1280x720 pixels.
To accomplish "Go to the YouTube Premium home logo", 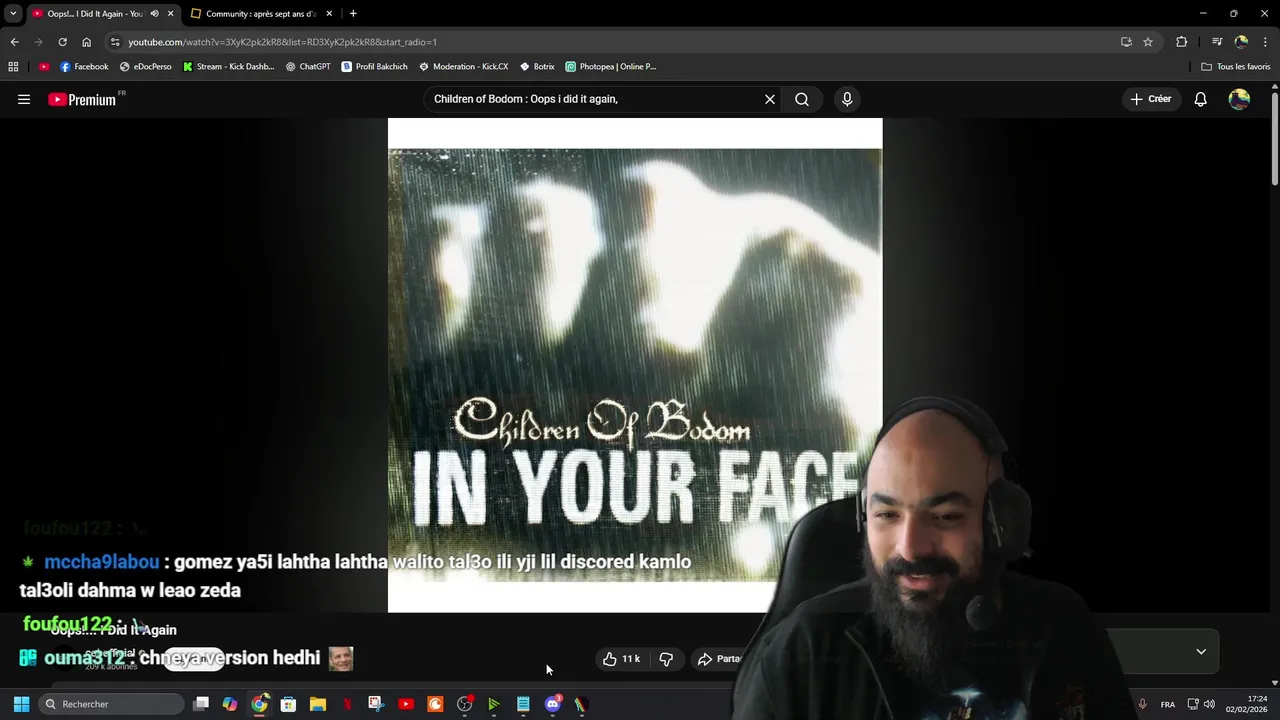I will [x=84, y=99].
